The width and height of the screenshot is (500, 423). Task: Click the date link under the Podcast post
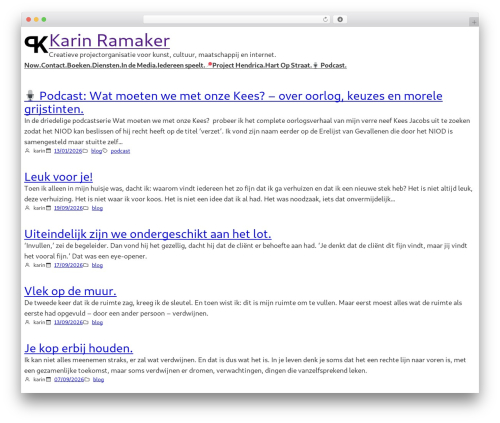click(x=68, y=151)
